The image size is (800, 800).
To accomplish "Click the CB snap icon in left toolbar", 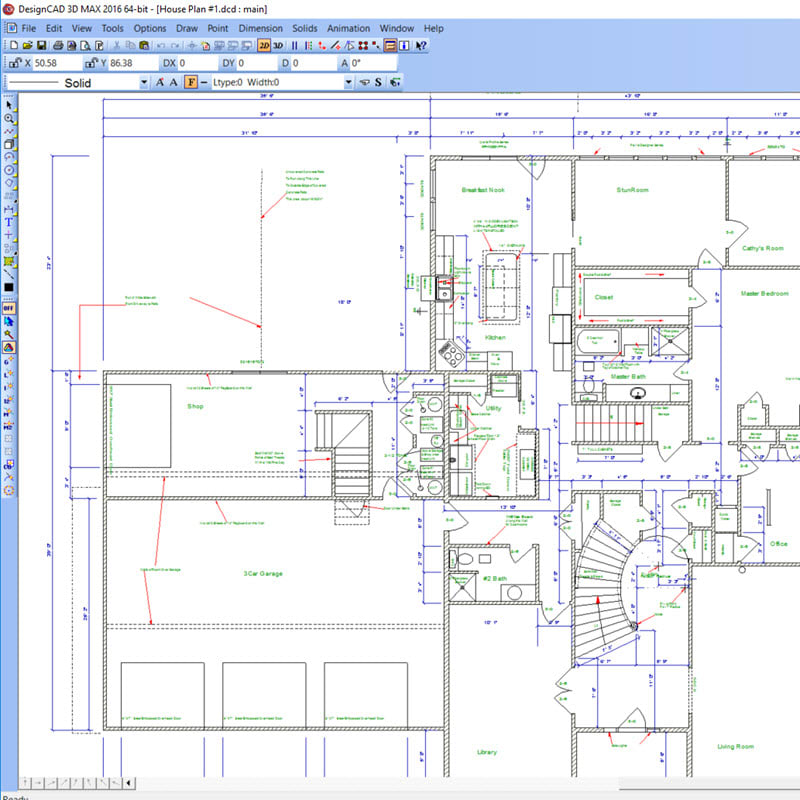I will (9, 464).
